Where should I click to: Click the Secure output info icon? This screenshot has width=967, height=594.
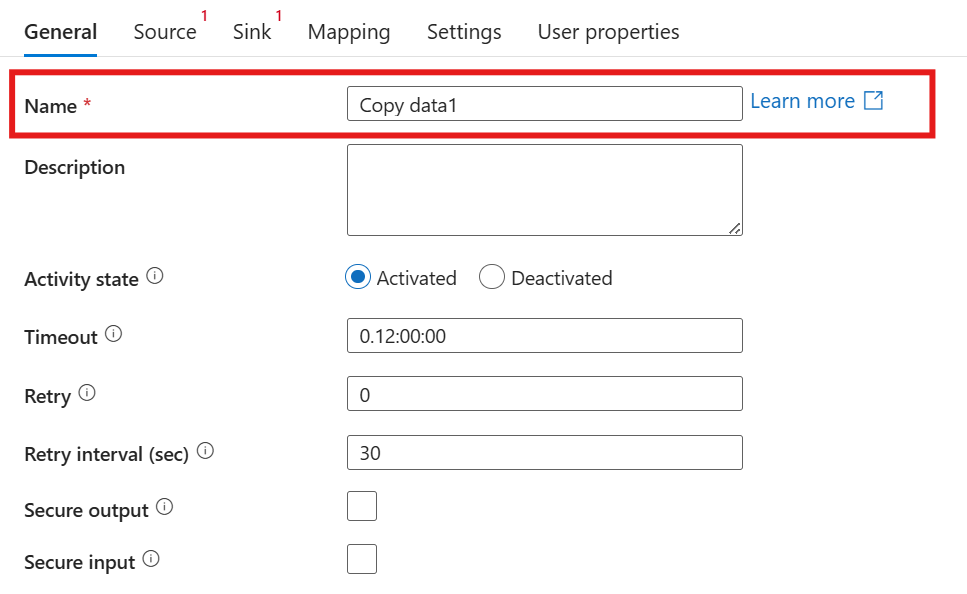click(165, 508)
